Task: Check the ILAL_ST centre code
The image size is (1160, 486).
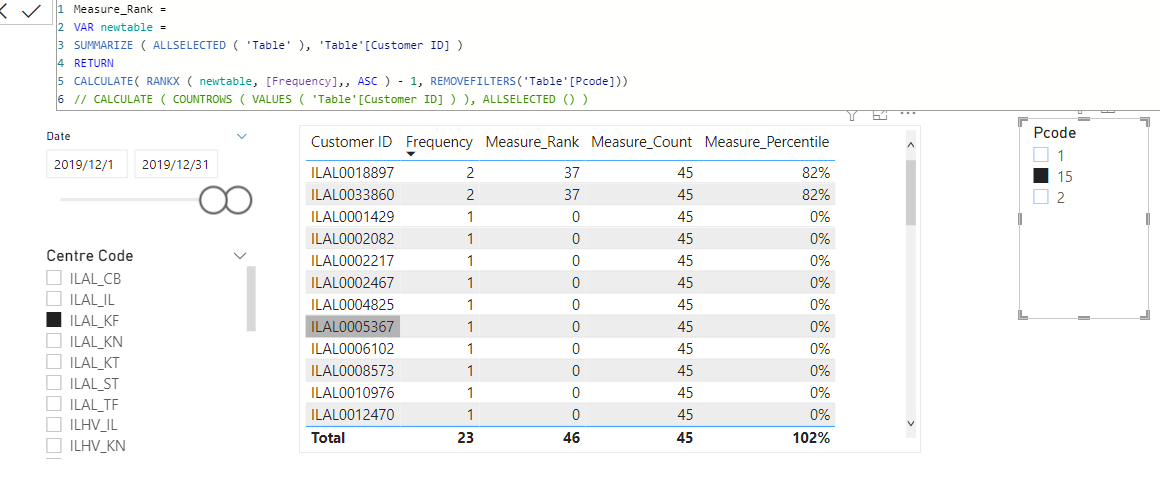Action: tap(54, 382)
